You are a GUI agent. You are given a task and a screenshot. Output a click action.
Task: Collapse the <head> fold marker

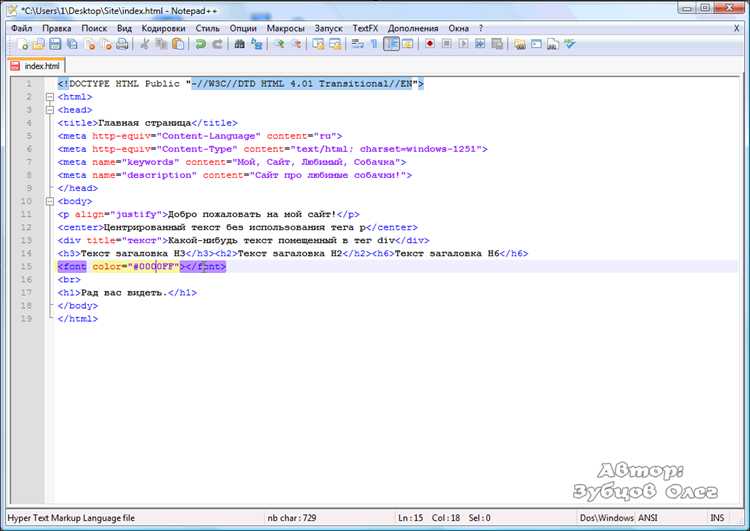tap(48, 110)
